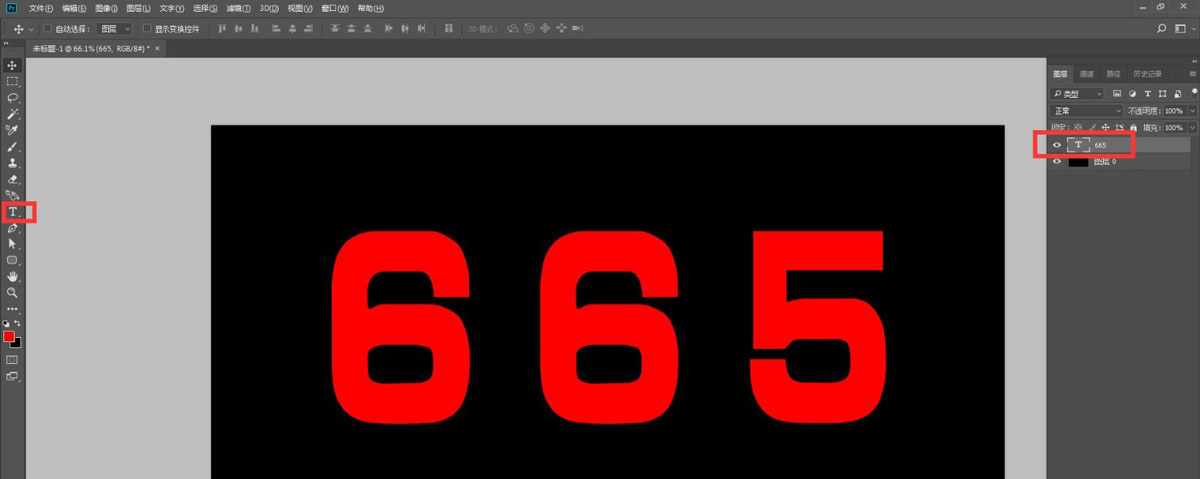Select the Path Selection arrow tool
The width and height of the screenshot is (1200, 479).
pos(13,243)
